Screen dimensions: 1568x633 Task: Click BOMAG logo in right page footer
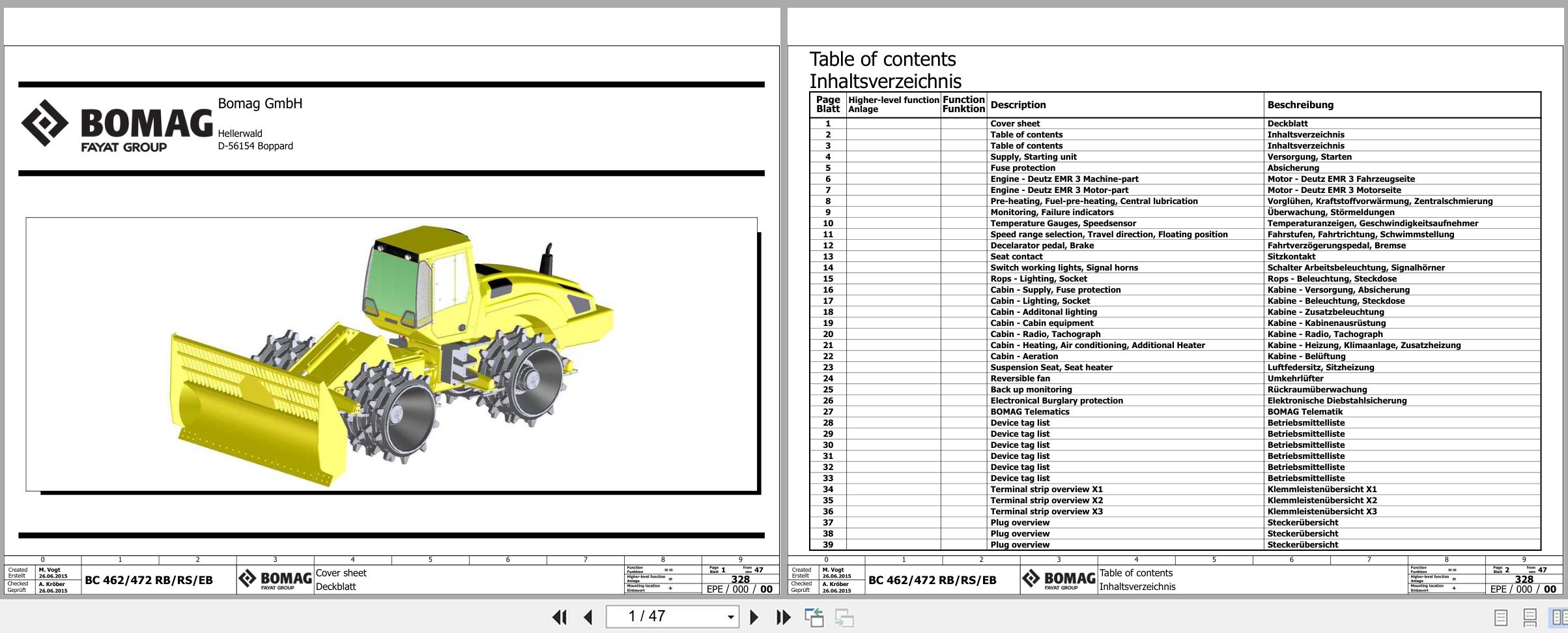pyautogui.click(x=1058, y=579)
